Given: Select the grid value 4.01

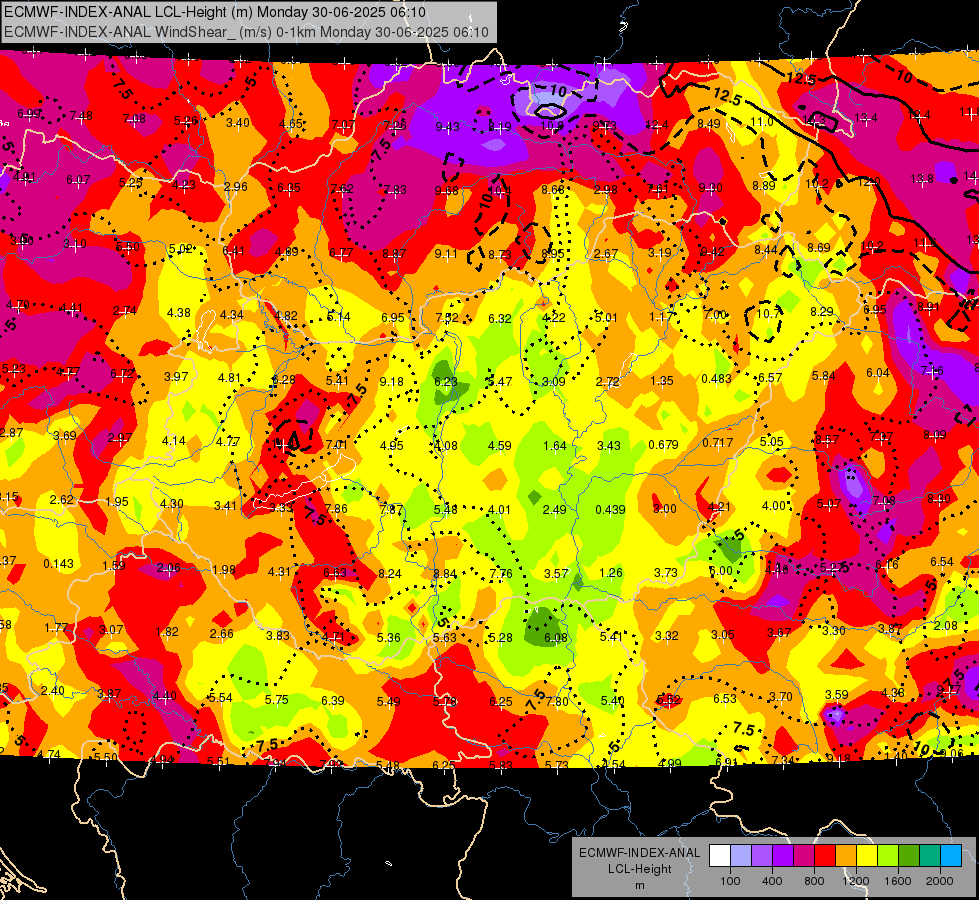Looking at the screenshot, I should [x=499, y=510].
